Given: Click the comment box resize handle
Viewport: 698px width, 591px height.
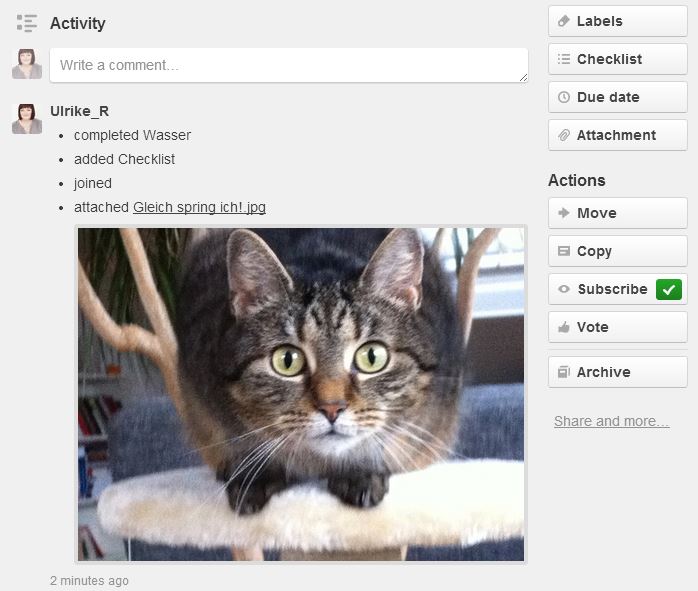Looking at the screenshot, I should point(522,77).
